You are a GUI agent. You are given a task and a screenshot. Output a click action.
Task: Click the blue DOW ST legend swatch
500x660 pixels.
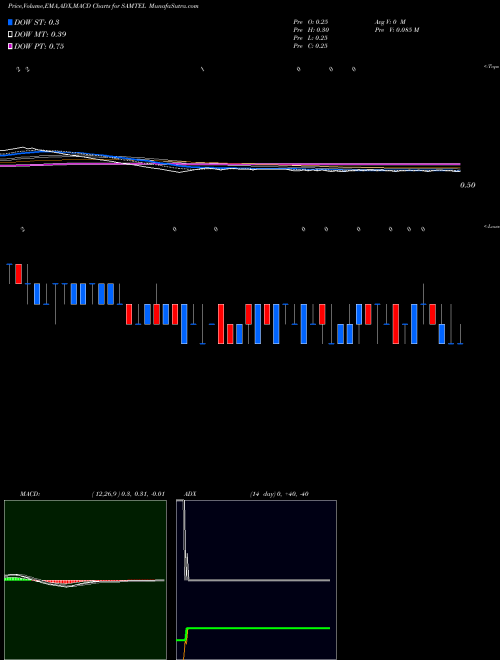tap(10, 22)
